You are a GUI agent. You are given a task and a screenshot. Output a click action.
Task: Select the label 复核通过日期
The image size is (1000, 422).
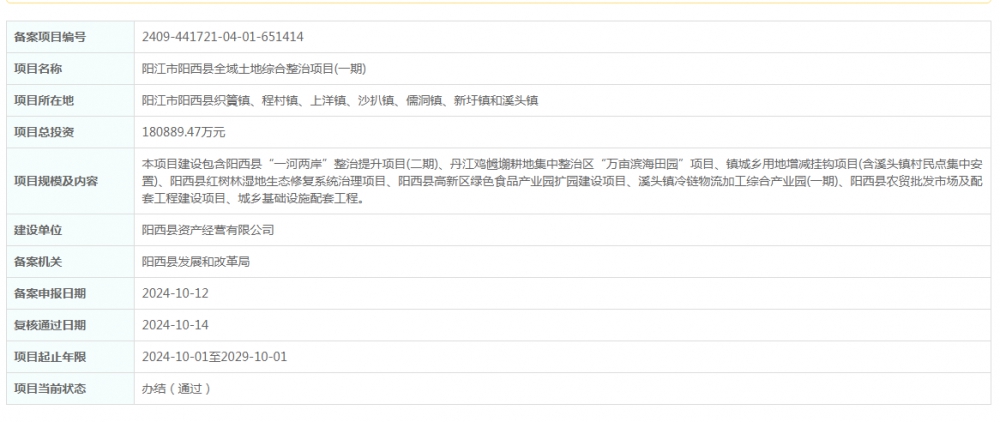coord(50,326)
